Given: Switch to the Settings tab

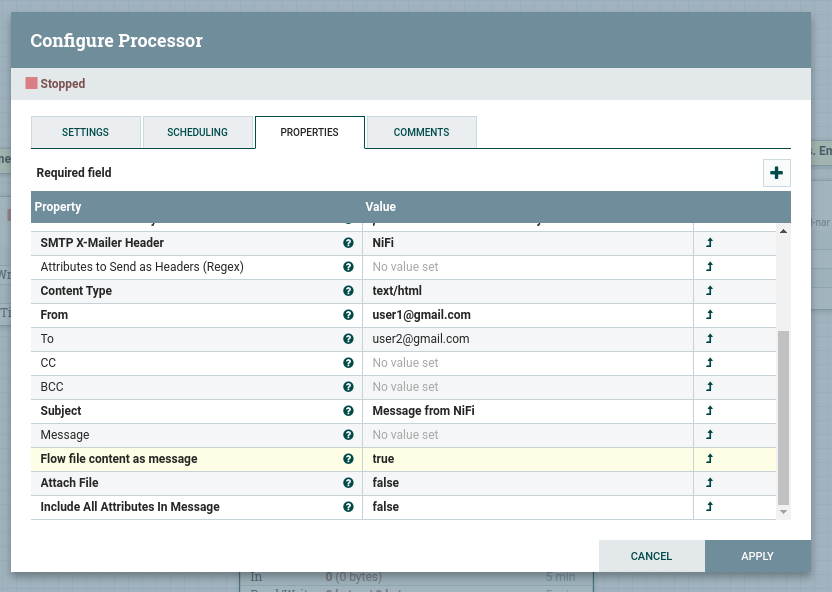Looking at the screenshot, I should (85, 131).
